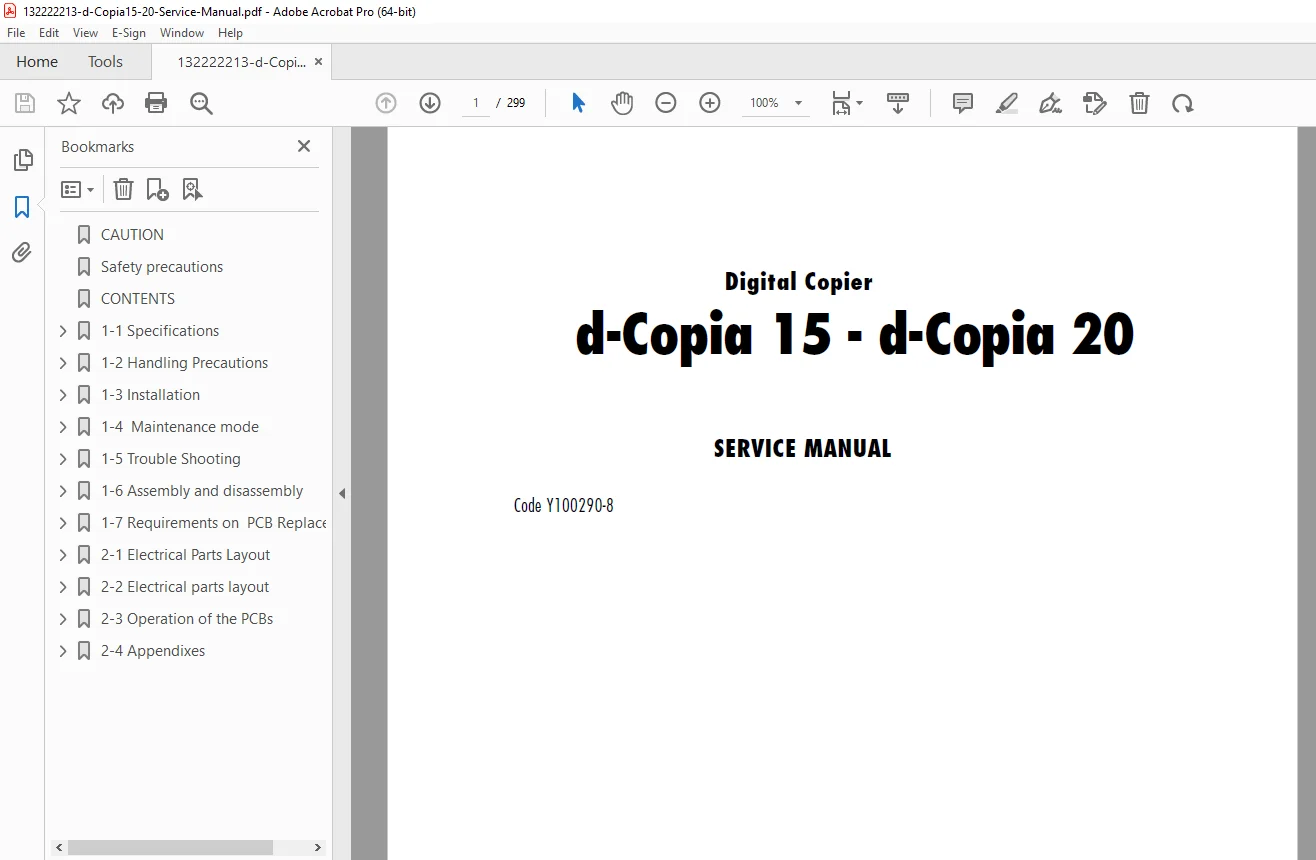Open the File menu
Screen dimensions: 1316x860
click(x=16, y=33)
